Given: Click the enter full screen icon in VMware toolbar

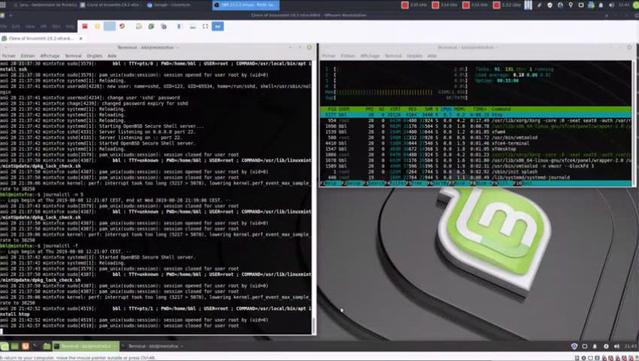Looking at the screenshot, I should pyautogui.click(x=205, y=26).
